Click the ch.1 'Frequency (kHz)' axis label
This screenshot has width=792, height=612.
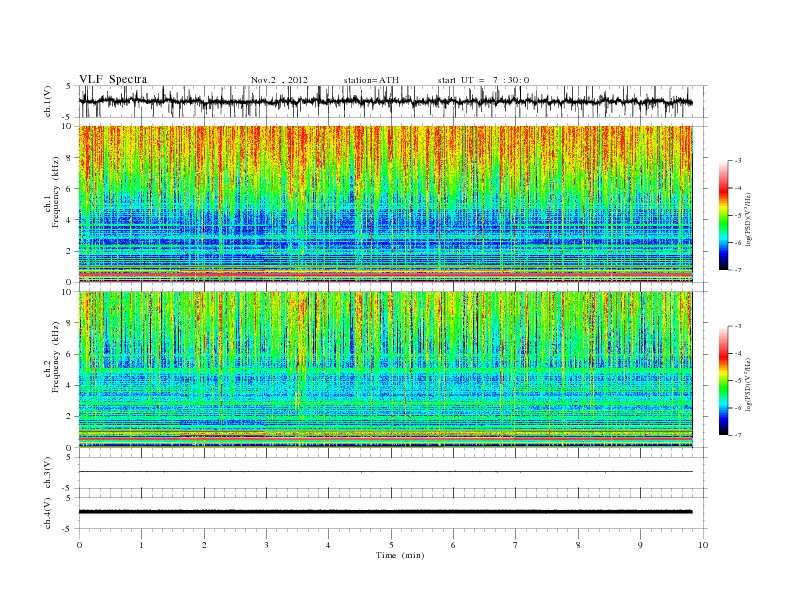(x=56, y=192)
